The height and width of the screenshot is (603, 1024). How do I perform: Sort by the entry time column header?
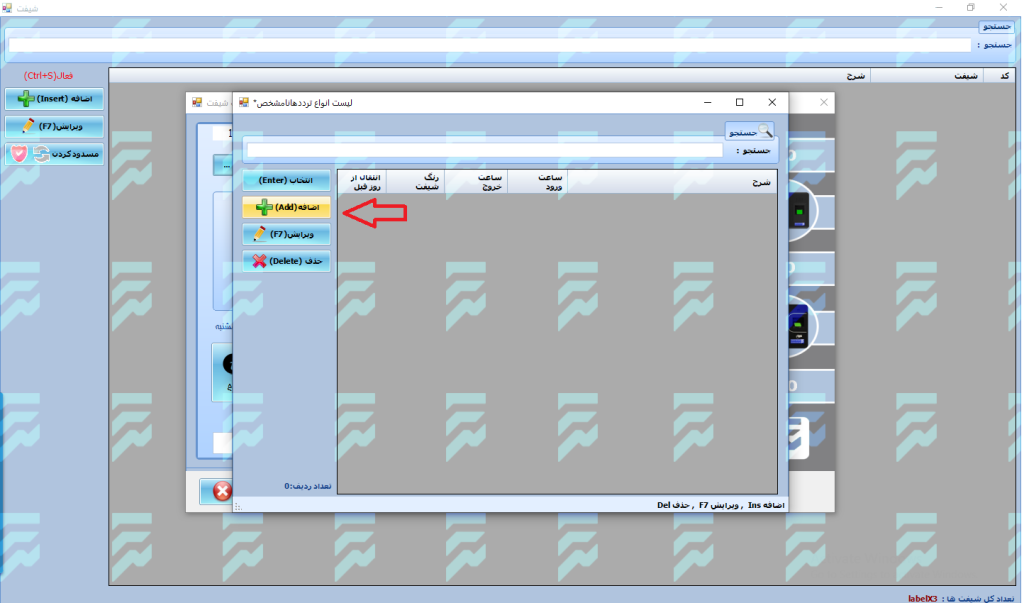[538, 181]
